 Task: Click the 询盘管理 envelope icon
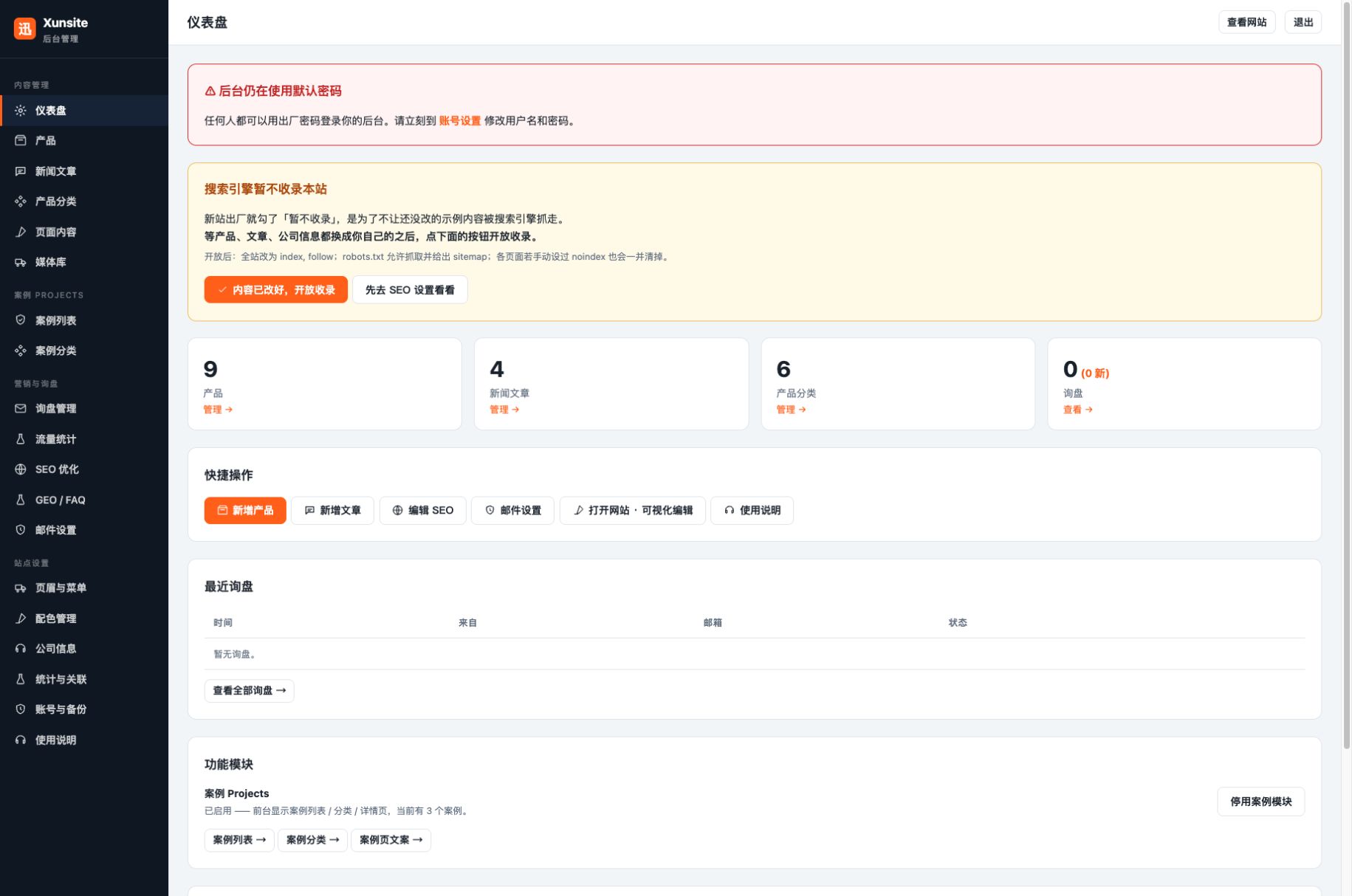click(21, 409)
